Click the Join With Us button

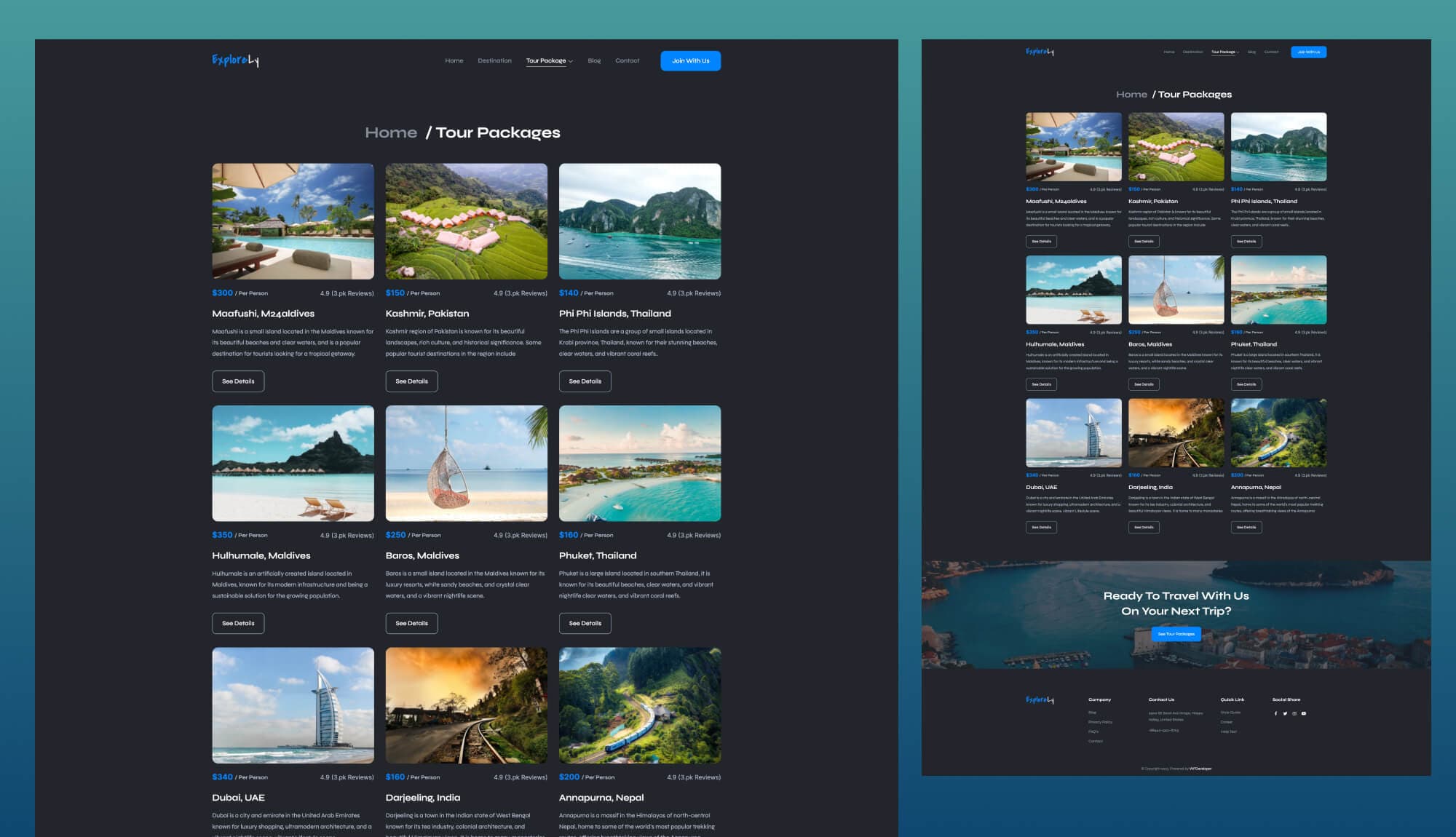[x=690, y=60]
